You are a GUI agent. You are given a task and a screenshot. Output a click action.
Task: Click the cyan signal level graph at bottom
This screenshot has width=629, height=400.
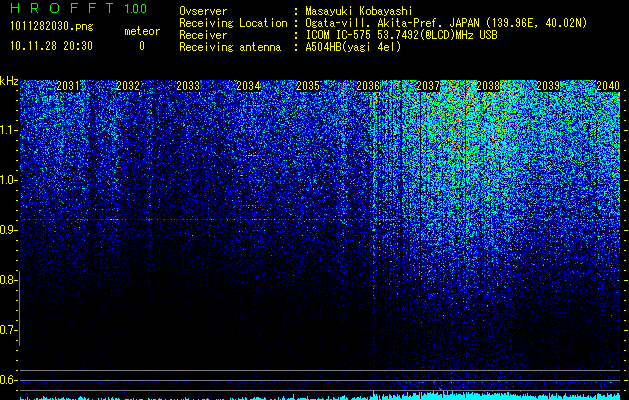tap(320, 396)
